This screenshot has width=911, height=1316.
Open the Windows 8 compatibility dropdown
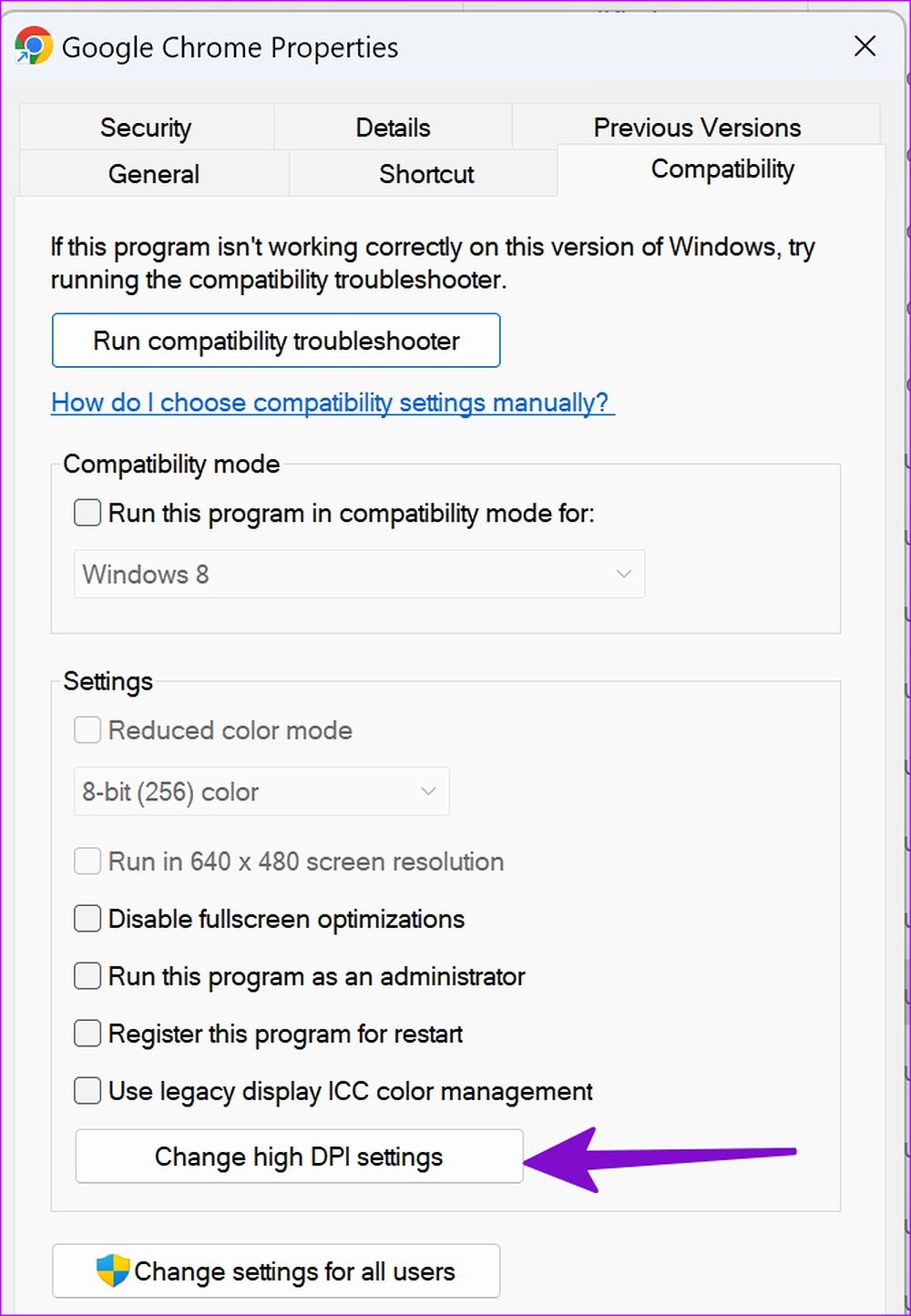click(359, 575)
